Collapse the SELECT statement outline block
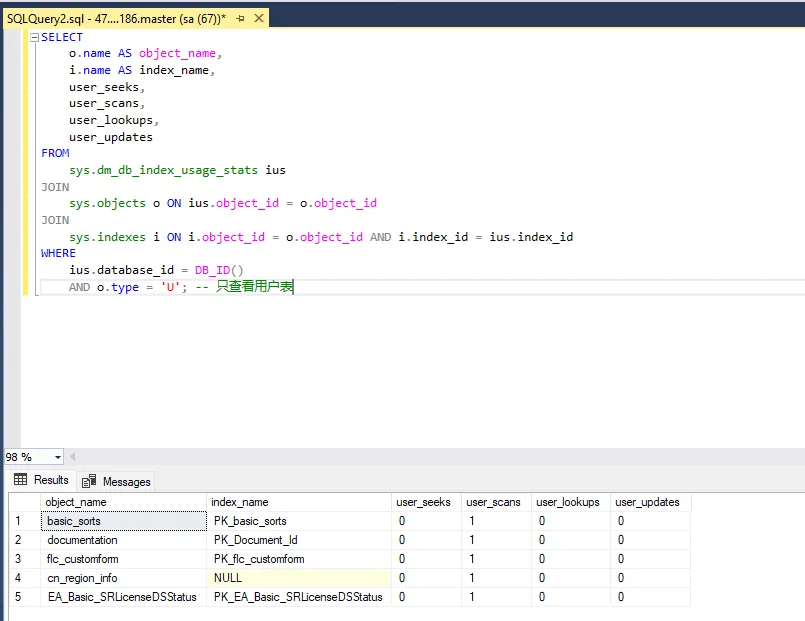Viewport: 805px width, 621px height. [x=35, y=37]
